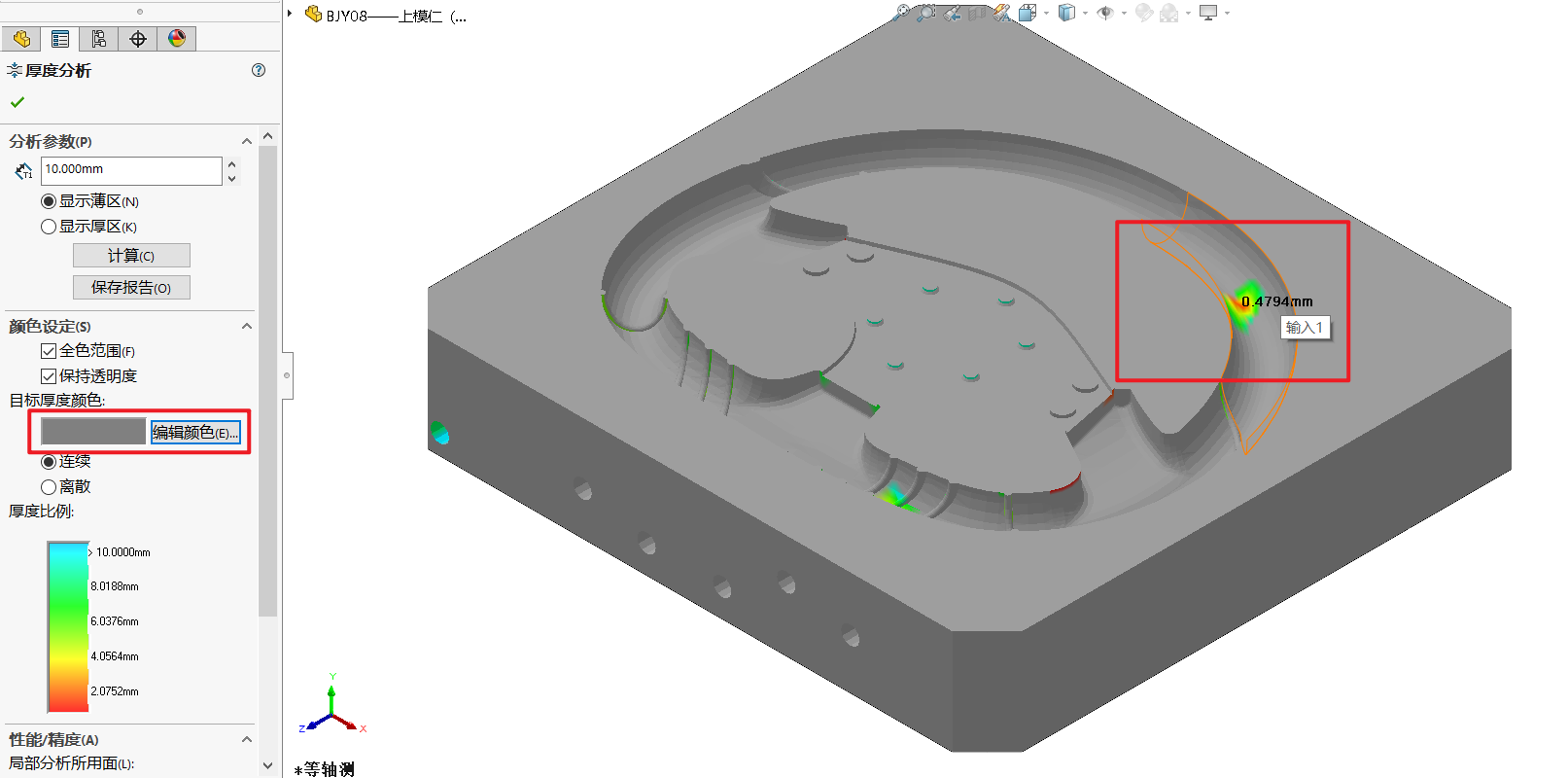
Task: Click the Hide/Show Items eye icon
Action: pos(1105,13)
